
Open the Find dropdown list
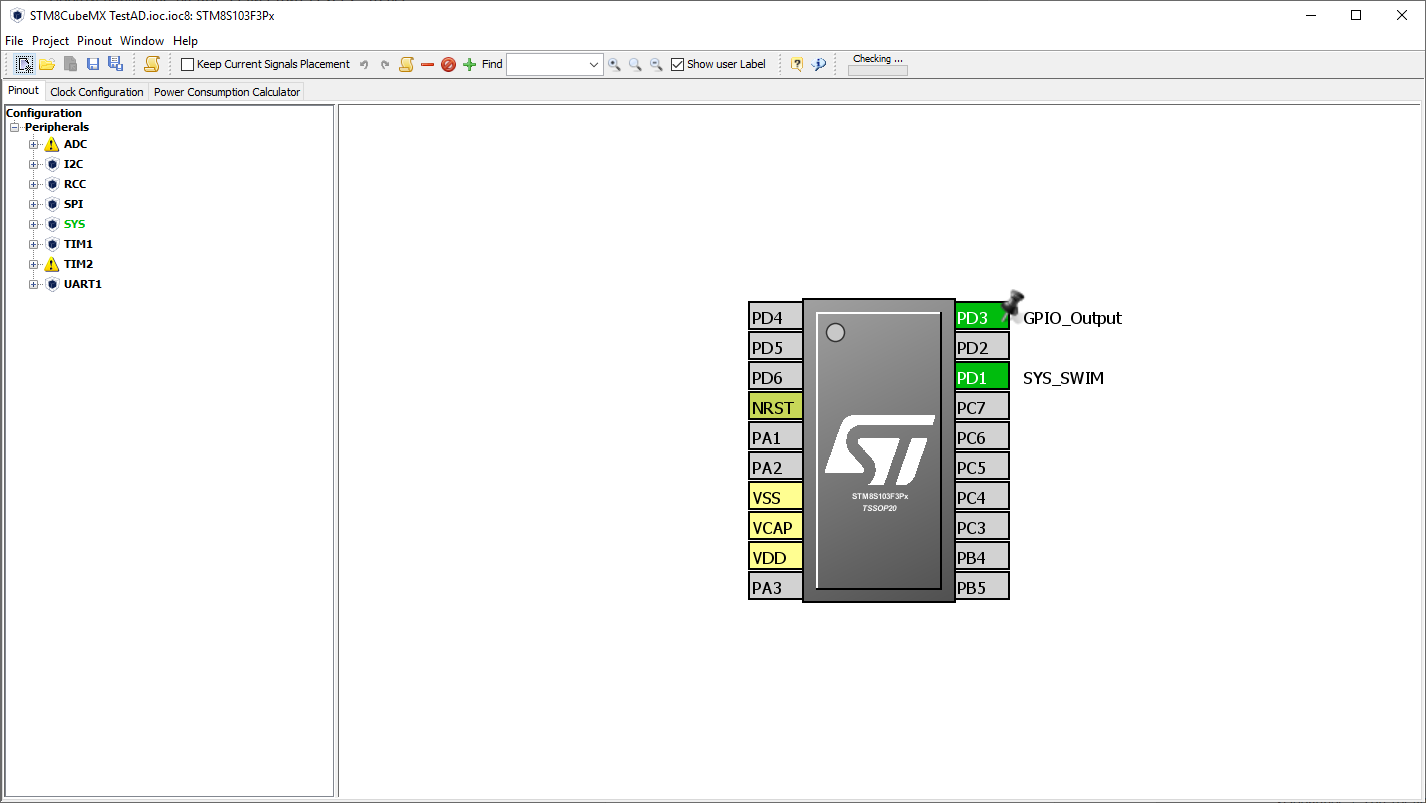tap(594, 64)
